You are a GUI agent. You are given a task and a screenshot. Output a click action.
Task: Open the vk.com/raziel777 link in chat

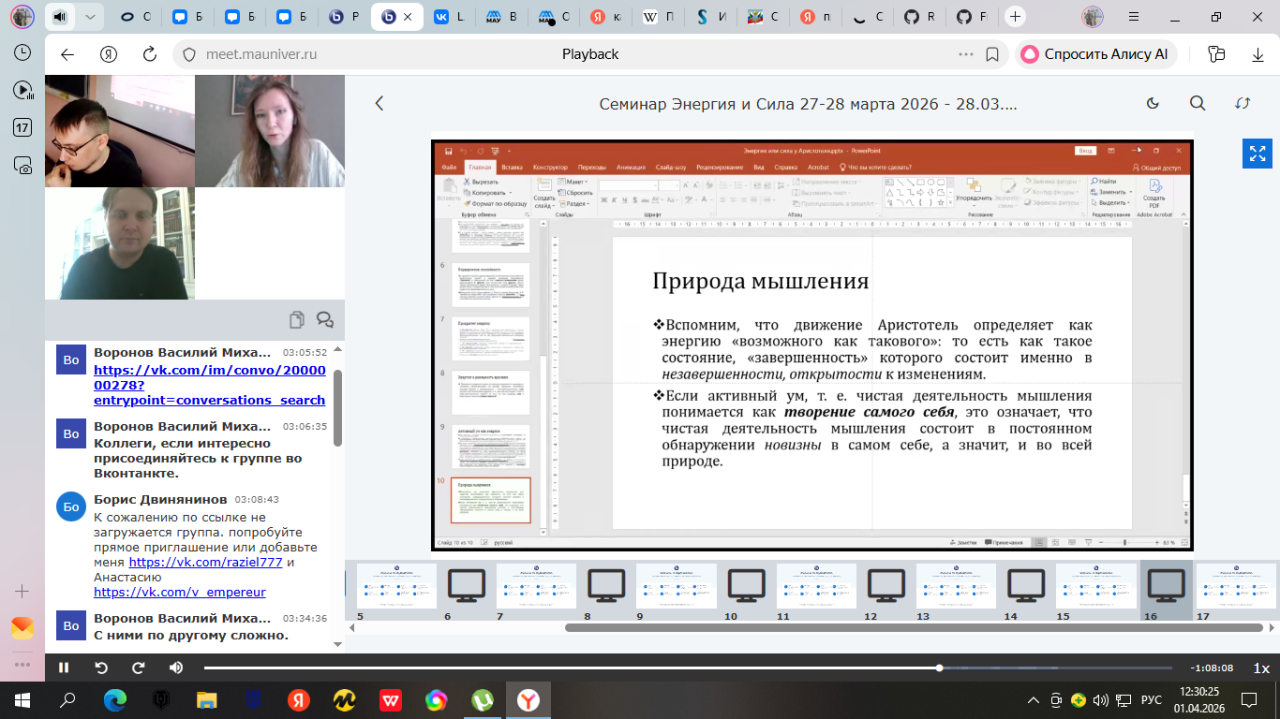tap(205, 562)
